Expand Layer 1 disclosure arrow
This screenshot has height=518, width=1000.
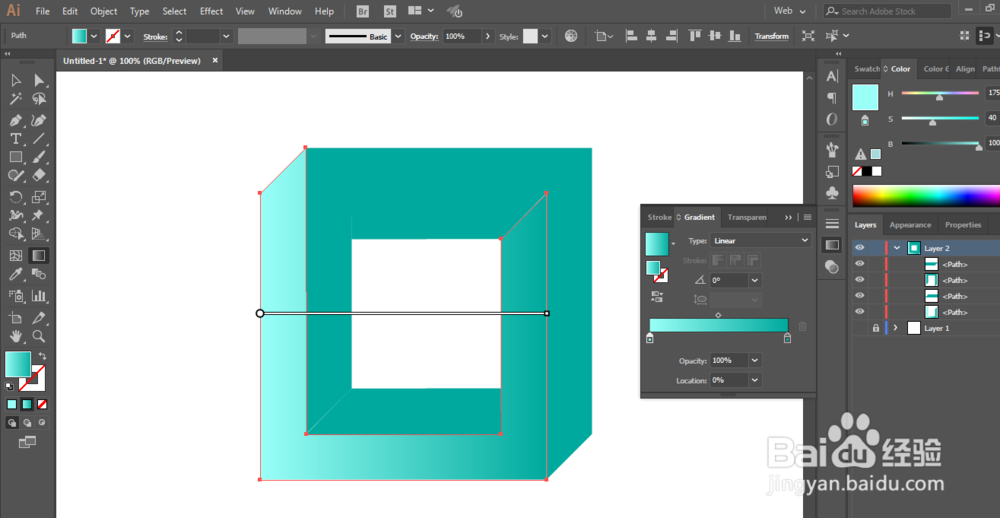[x=895, y=328]
